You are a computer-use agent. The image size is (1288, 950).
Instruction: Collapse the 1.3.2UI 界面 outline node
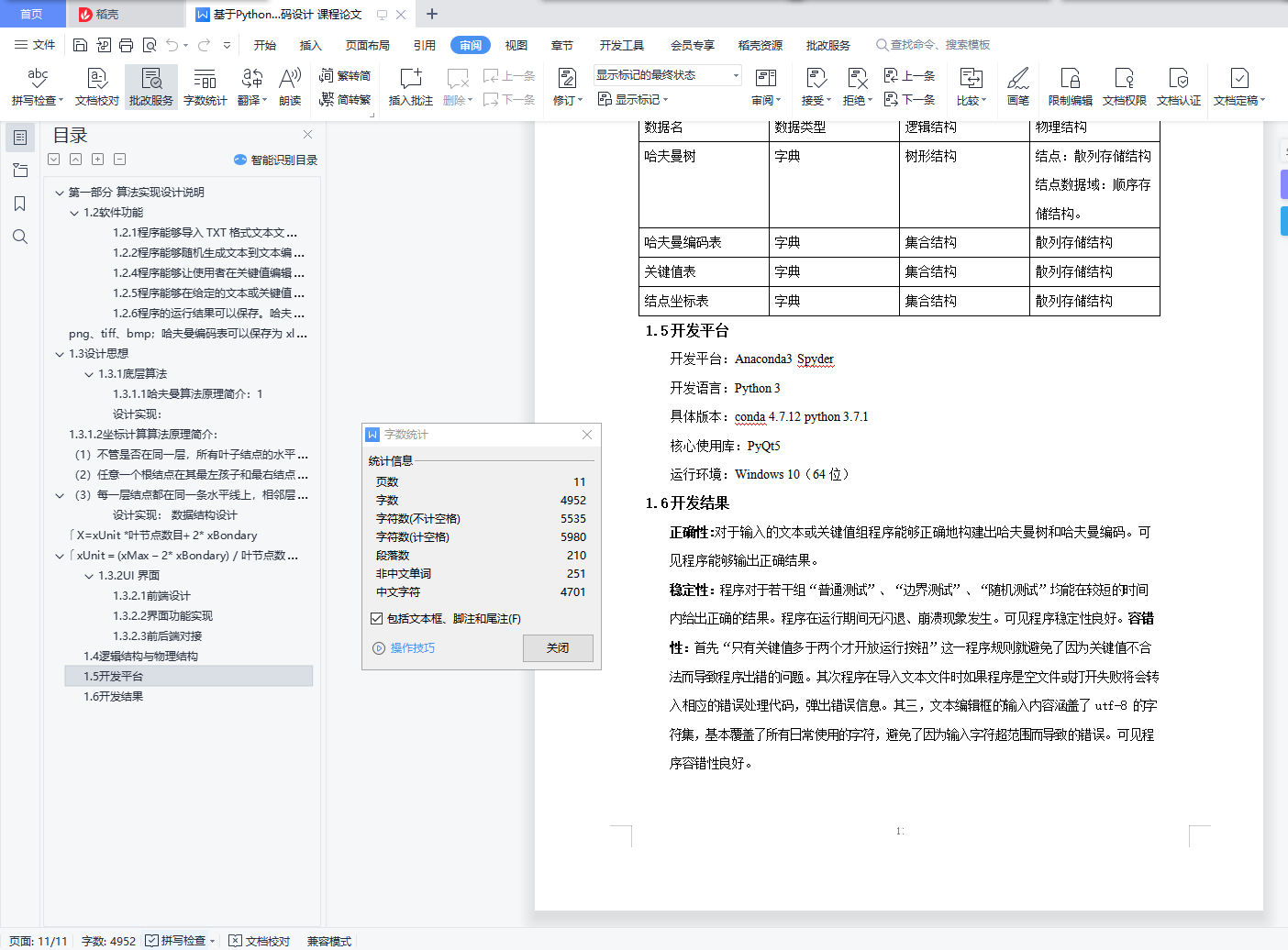pyautogui.click(x=89, y=576)
